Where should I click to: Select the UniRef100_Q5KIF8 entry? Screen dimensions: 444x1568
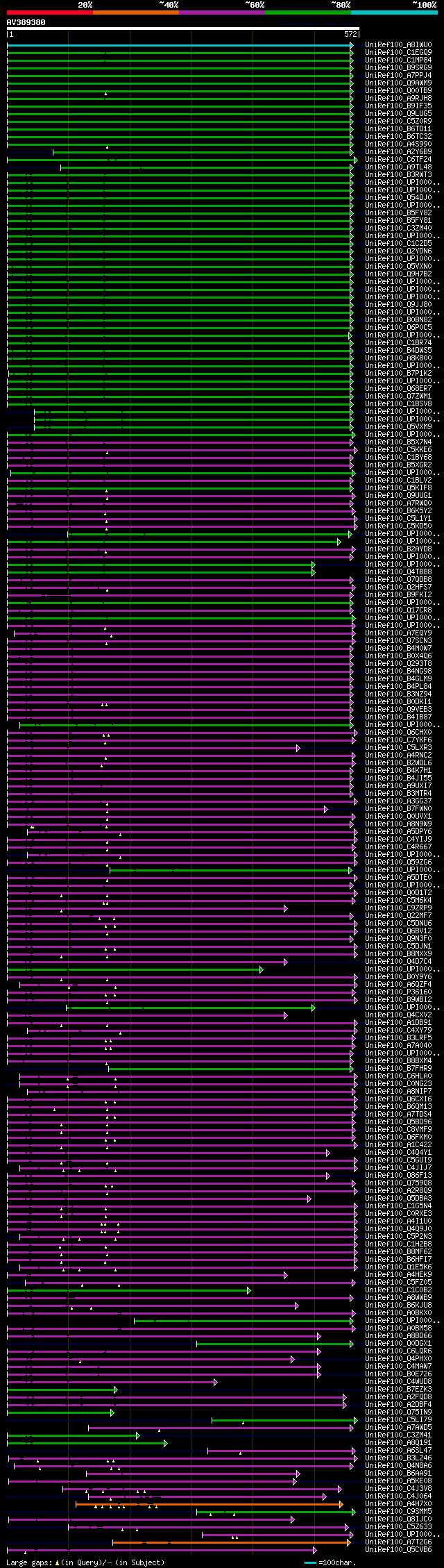(398, 488)
